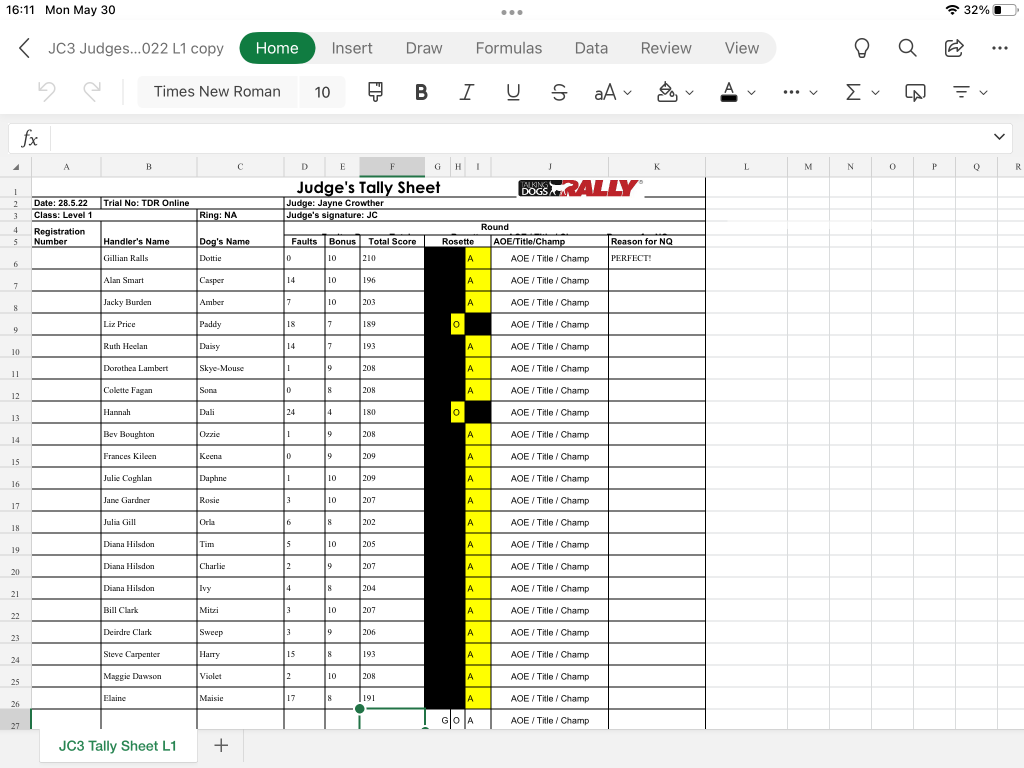Open the AutoSum sigma menu
This screenshot has height=768, width=1024.
click(853, 92)
